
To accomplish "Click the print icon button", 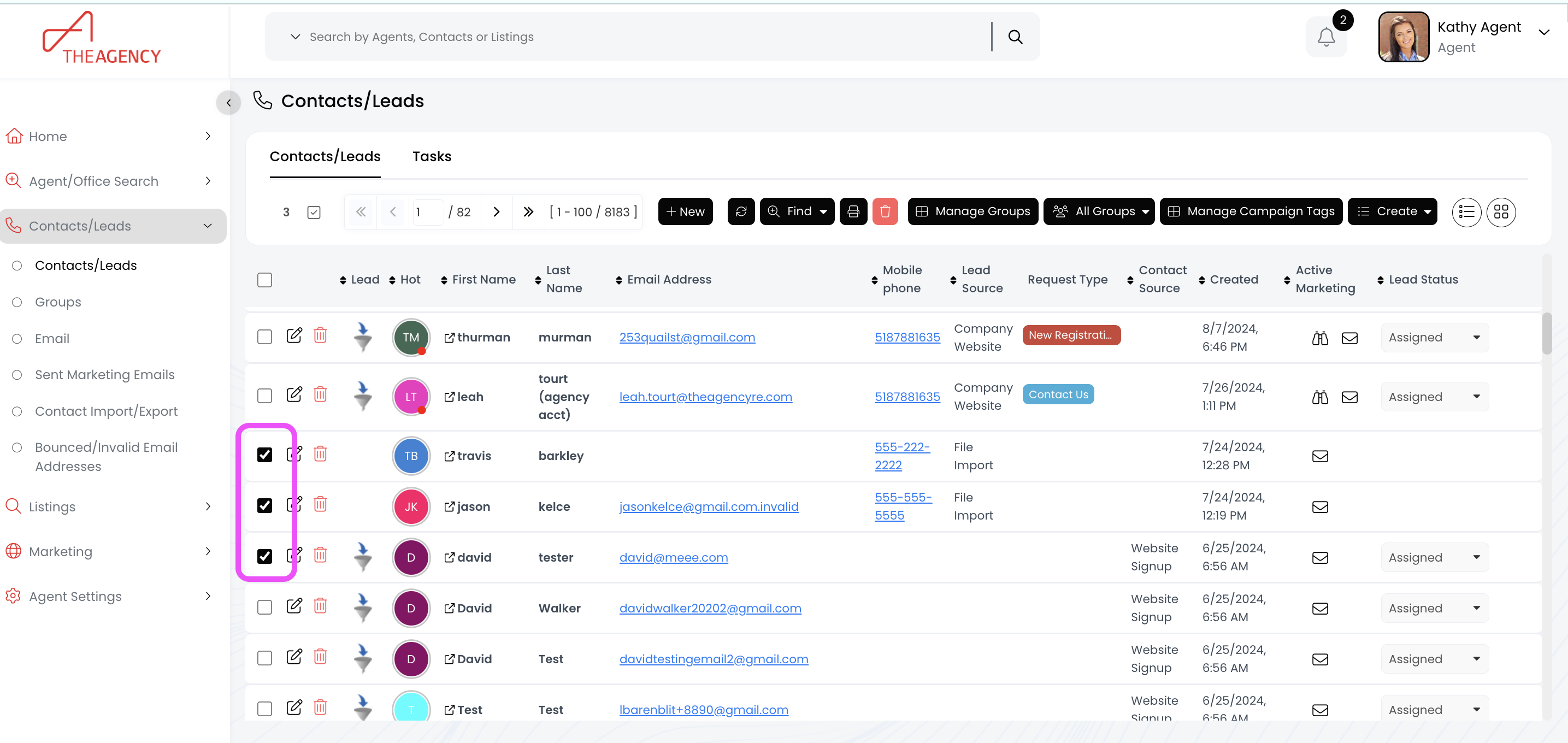I will 853,212.
